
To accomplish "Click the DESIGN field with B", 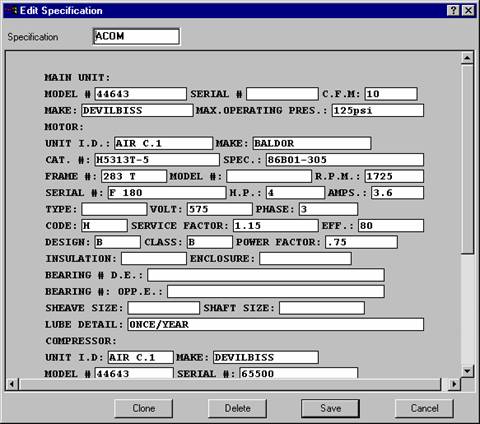I will 117,242.
